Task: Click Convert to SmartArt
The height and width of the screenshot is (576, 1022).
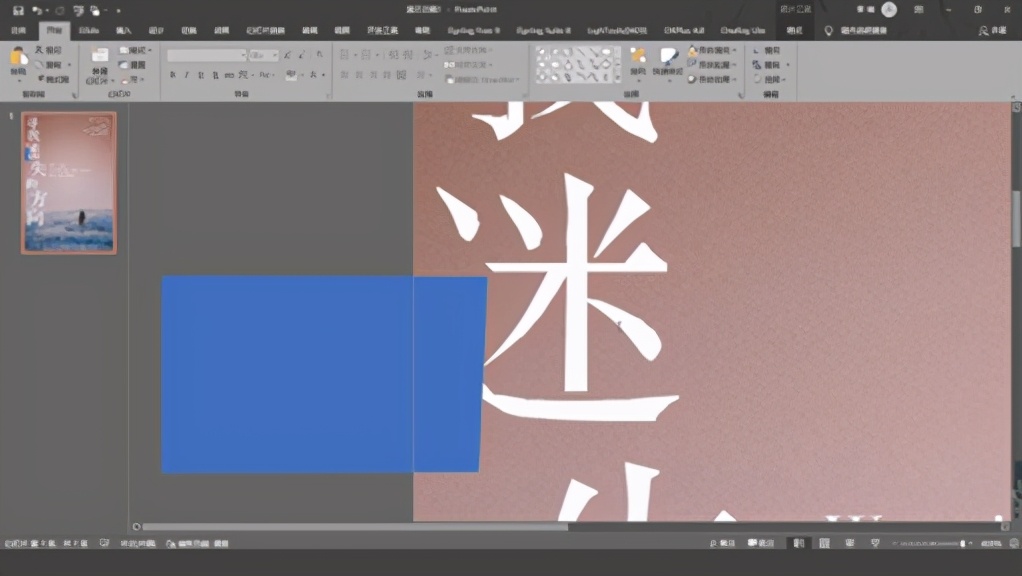Action: [x=482, y=79]
